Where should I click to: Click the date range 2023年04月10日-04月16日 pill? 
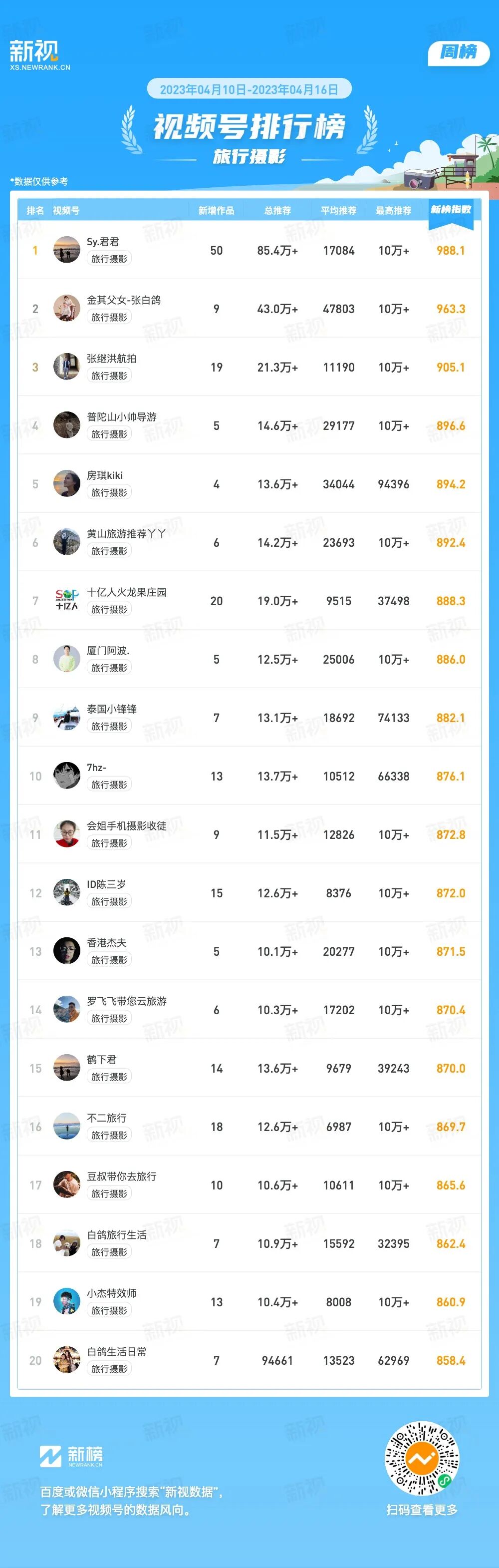[x=249, y=89]
